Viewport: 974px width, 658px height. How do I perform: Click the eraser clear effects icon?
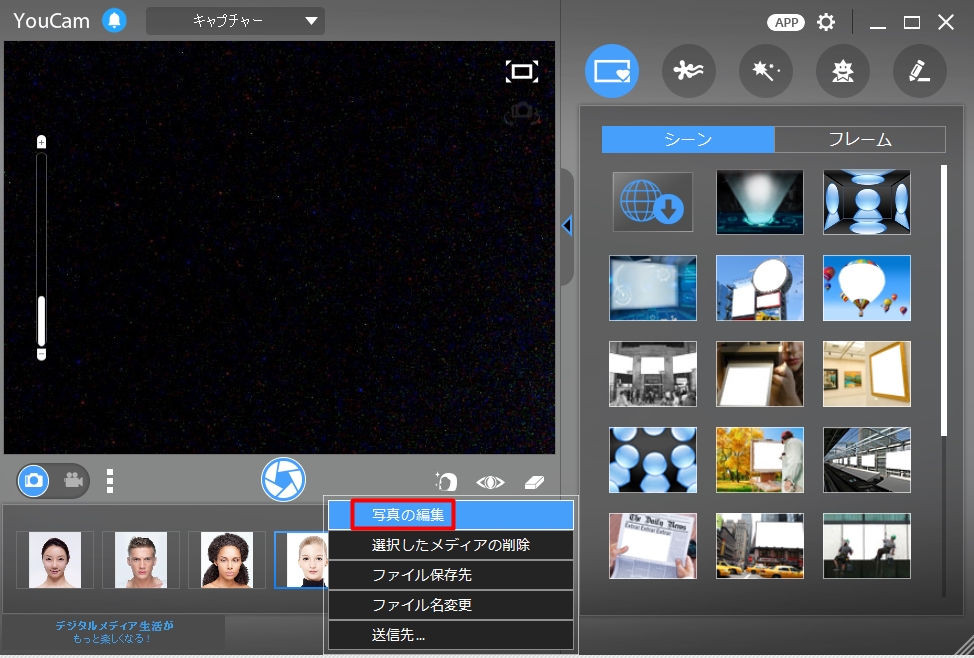tap(534, 482)
